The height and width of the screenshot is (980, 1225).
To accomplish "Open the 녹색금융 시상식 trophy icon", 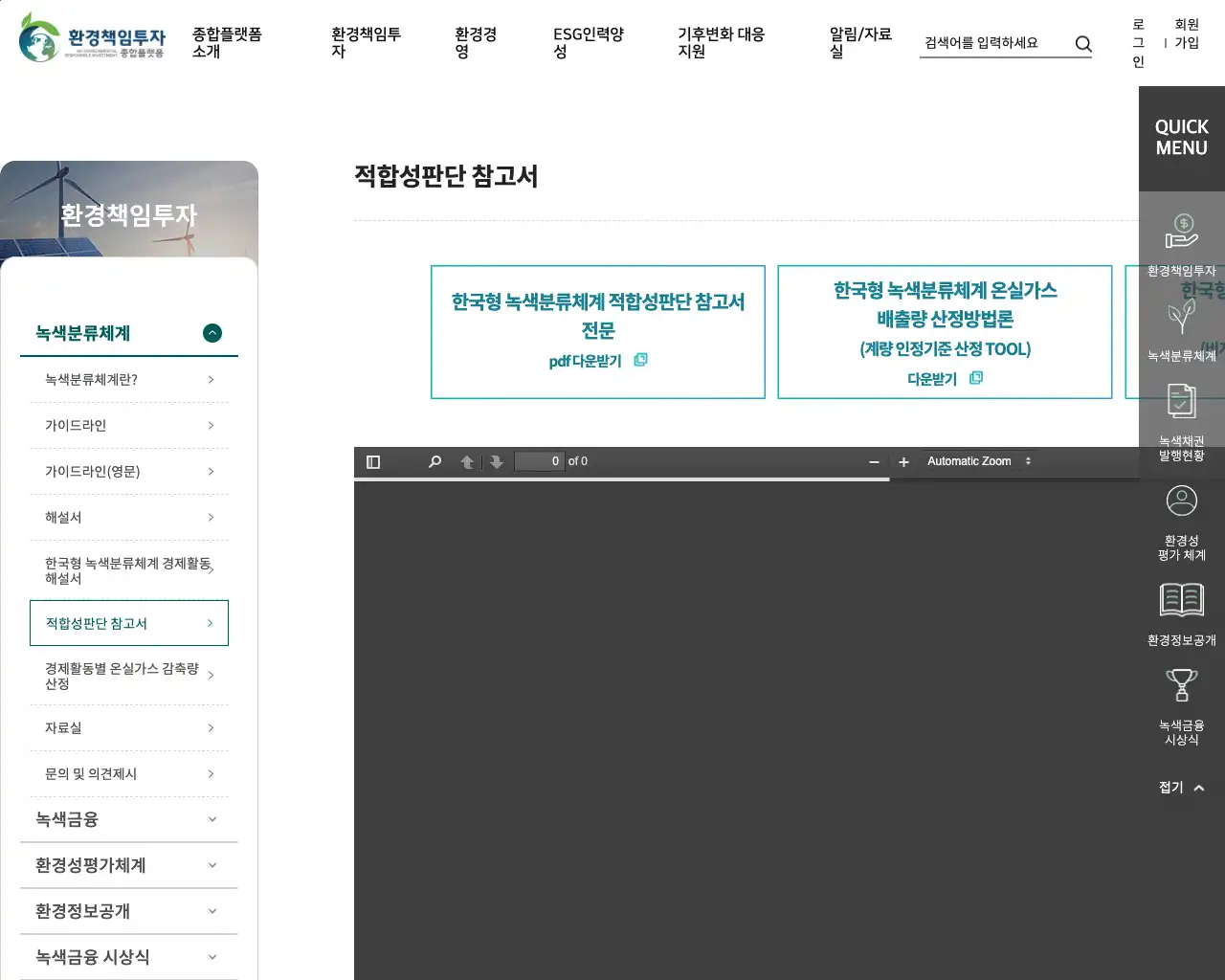I will point(1181,686).
